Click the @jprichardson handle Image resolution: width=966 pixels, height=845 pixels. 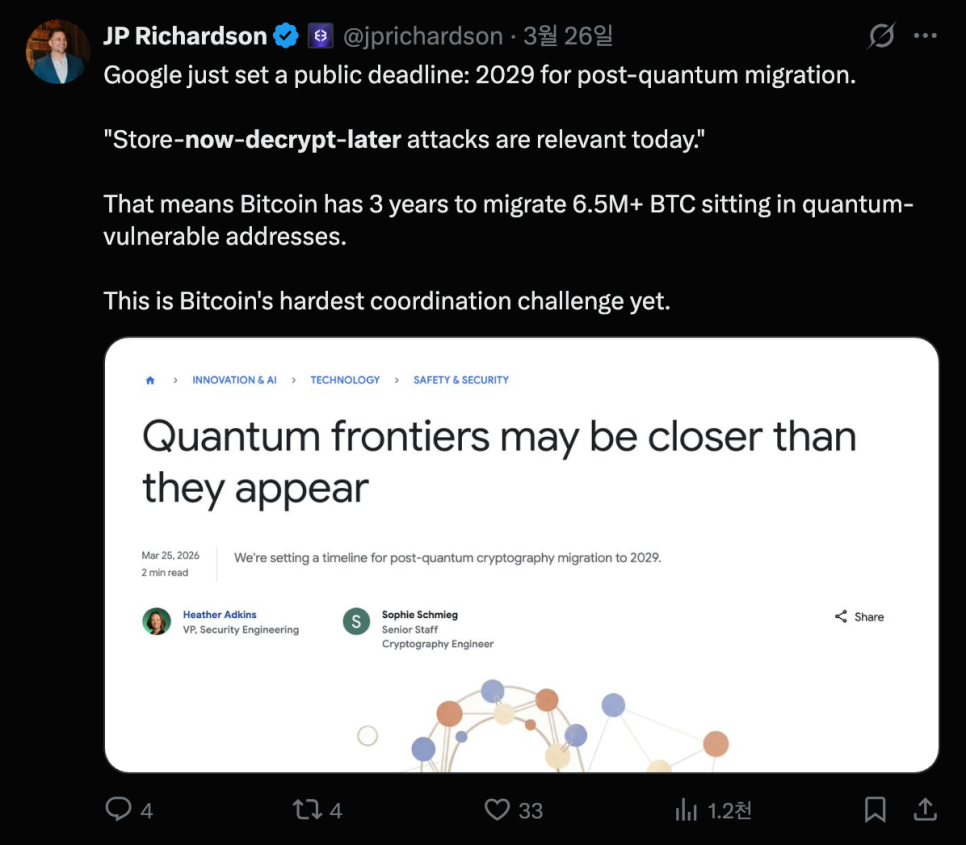[422, 37]
